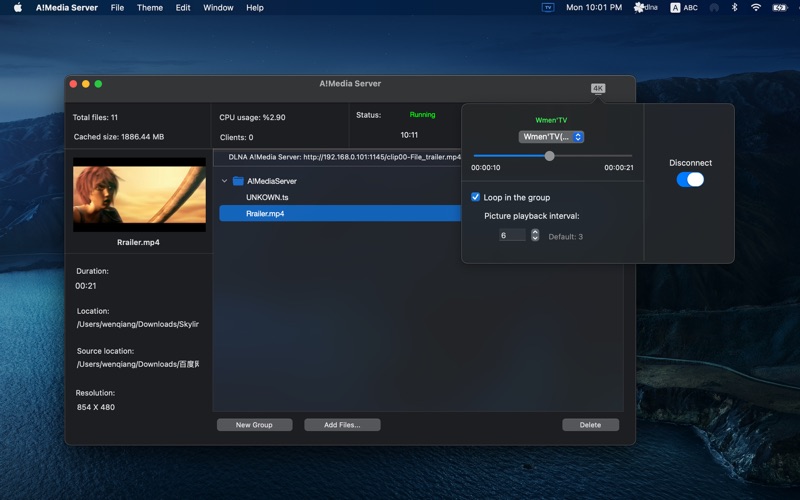This screenshot has height=500, width=800.
Task: Click the A!MediaServer folder icon
Action: (x=238, y=181)
